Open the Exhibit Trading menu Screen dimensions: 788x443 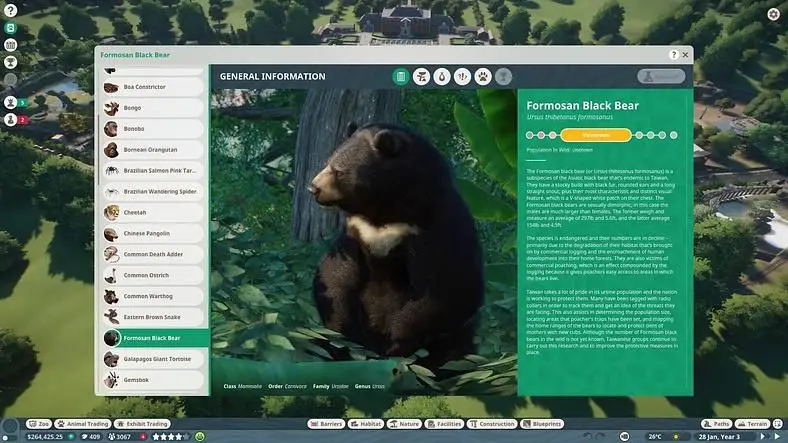coord(142,424)
